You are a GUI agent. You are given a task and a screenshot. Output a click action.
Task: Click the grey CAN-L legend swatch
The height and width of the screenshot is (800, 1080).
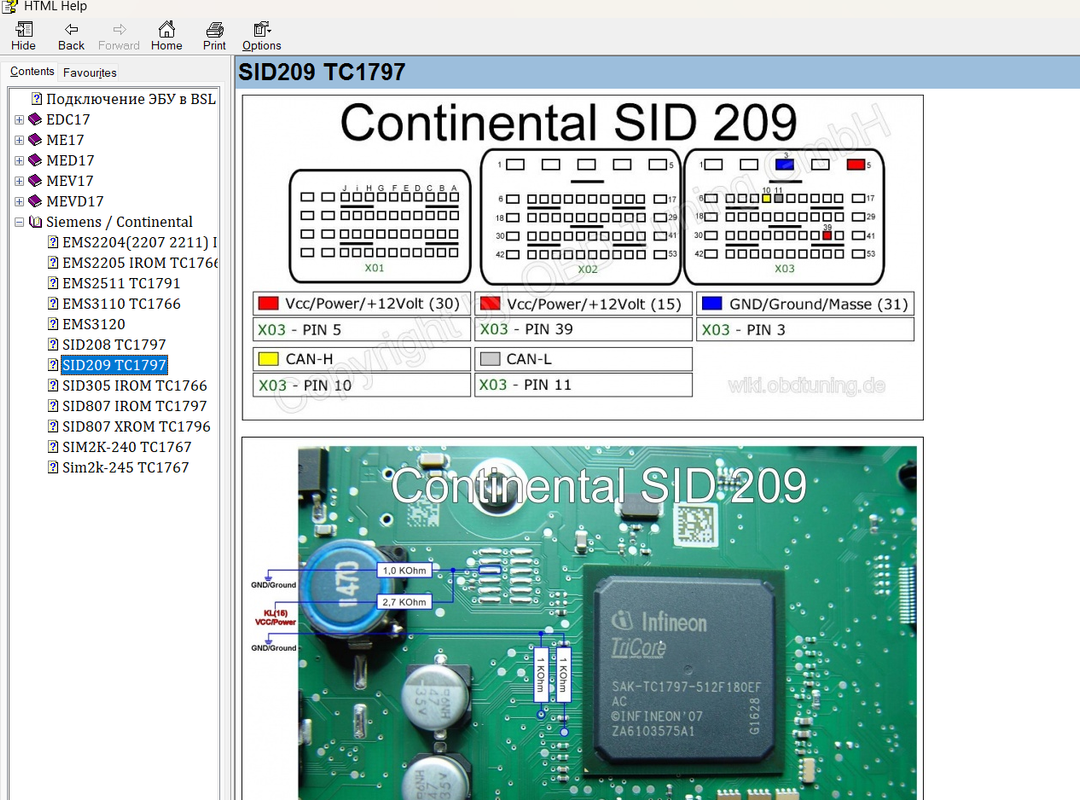pyautogui.click(x=490, y=359)
